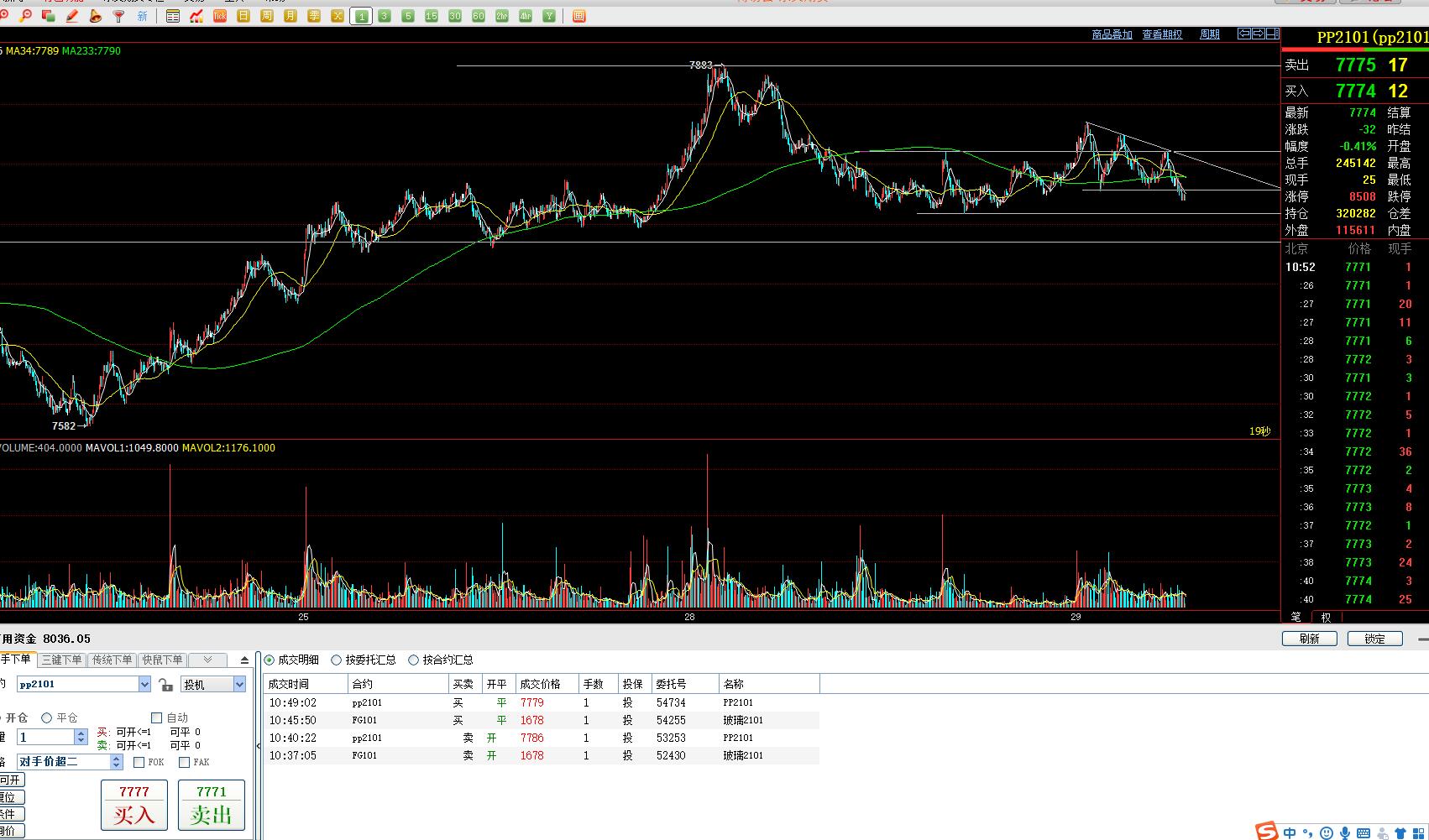Expand more order tabs with double chevron
Screen dimensions: 1429x840
click(x=208, y=660)
